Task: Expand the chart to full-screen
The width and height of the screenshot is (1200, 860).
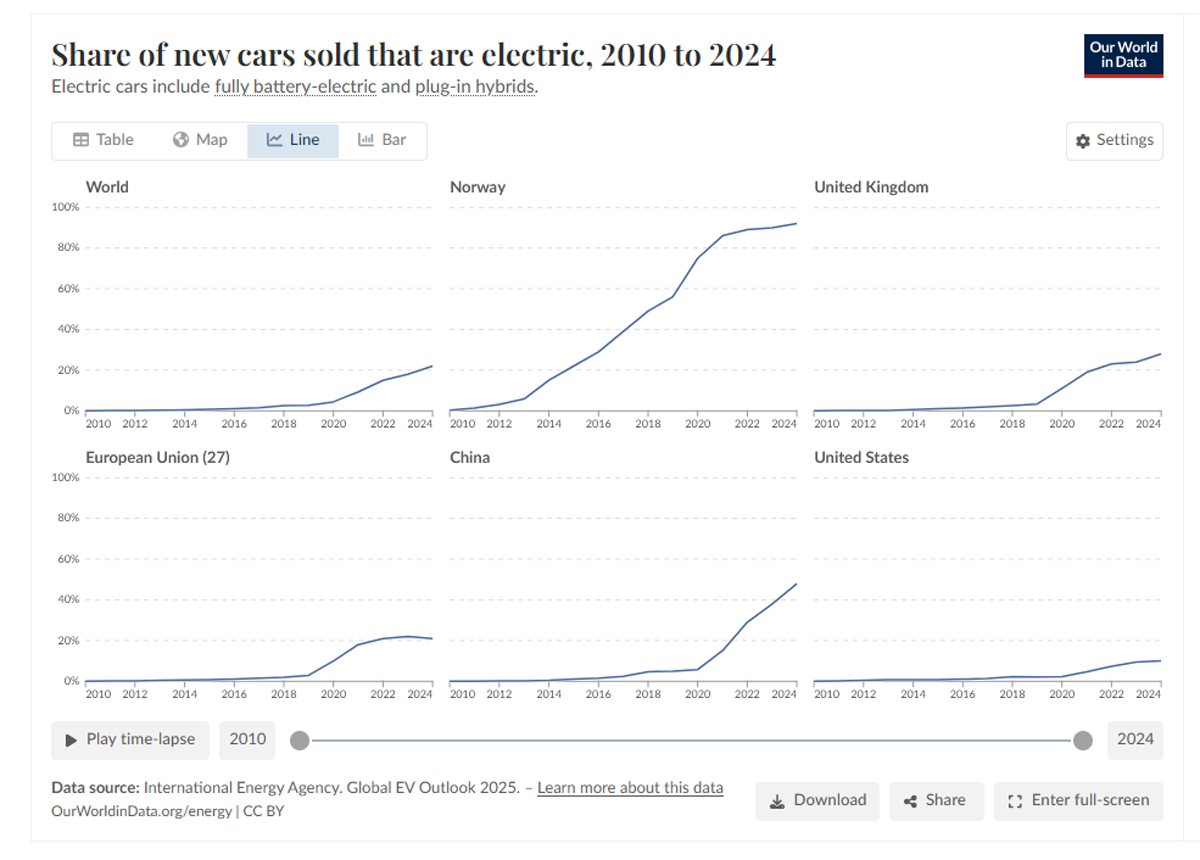Action: click(1078, 800)
